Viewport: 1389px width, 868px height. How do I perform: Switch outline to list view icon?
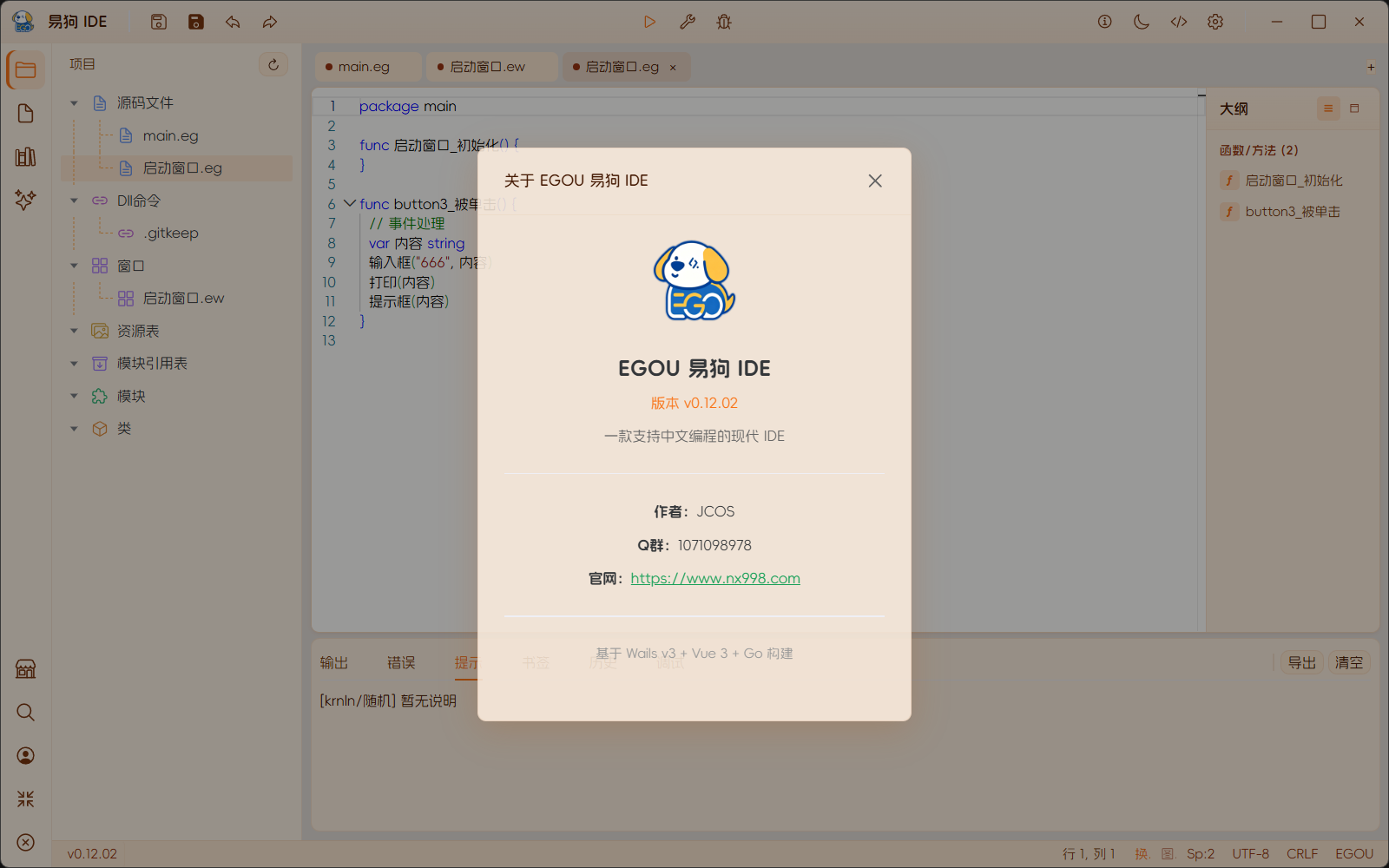[1328, 108]
